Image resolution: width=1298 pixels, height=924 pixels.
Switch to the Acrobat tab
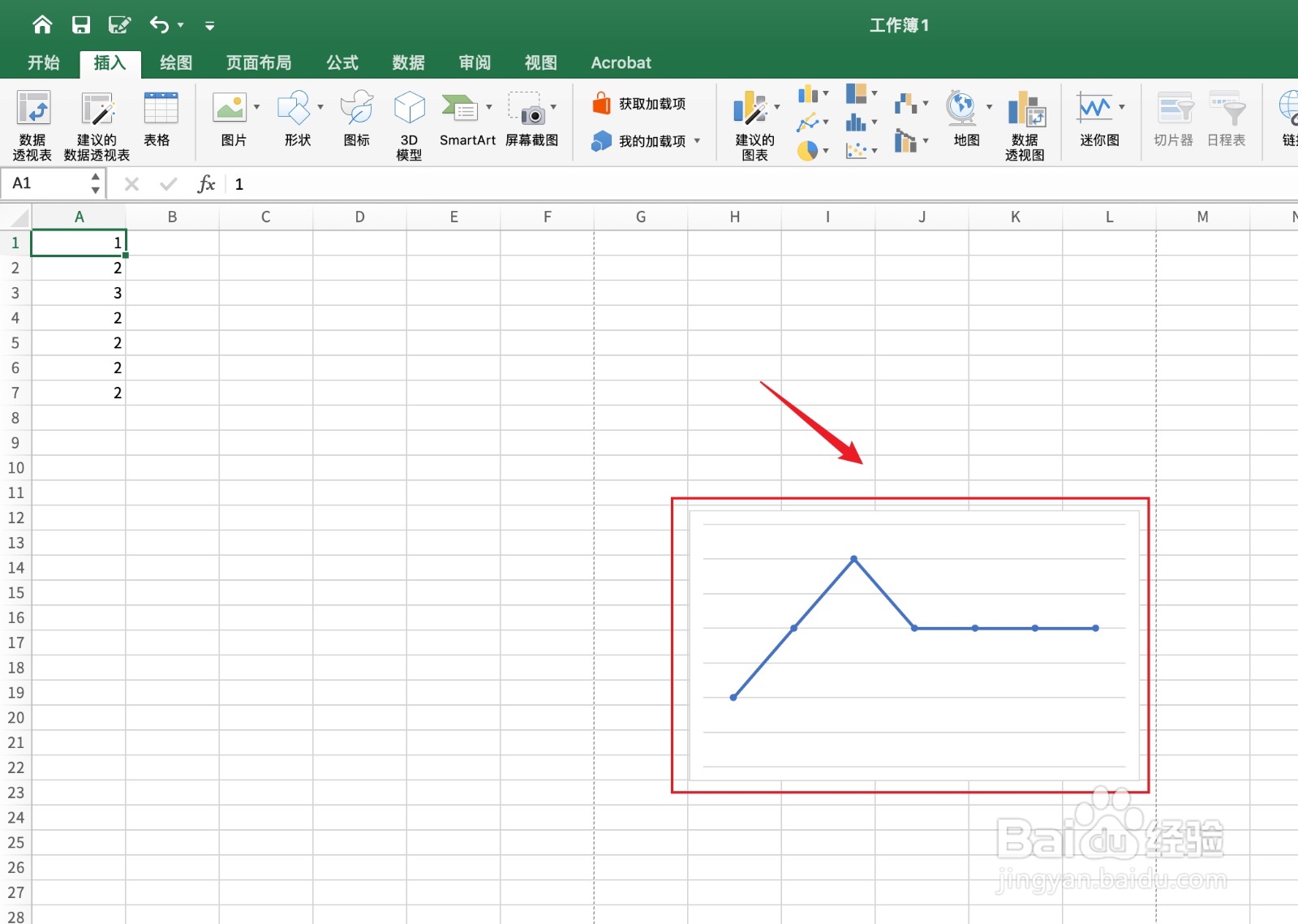pyautogui.click(x=621, y=63)
